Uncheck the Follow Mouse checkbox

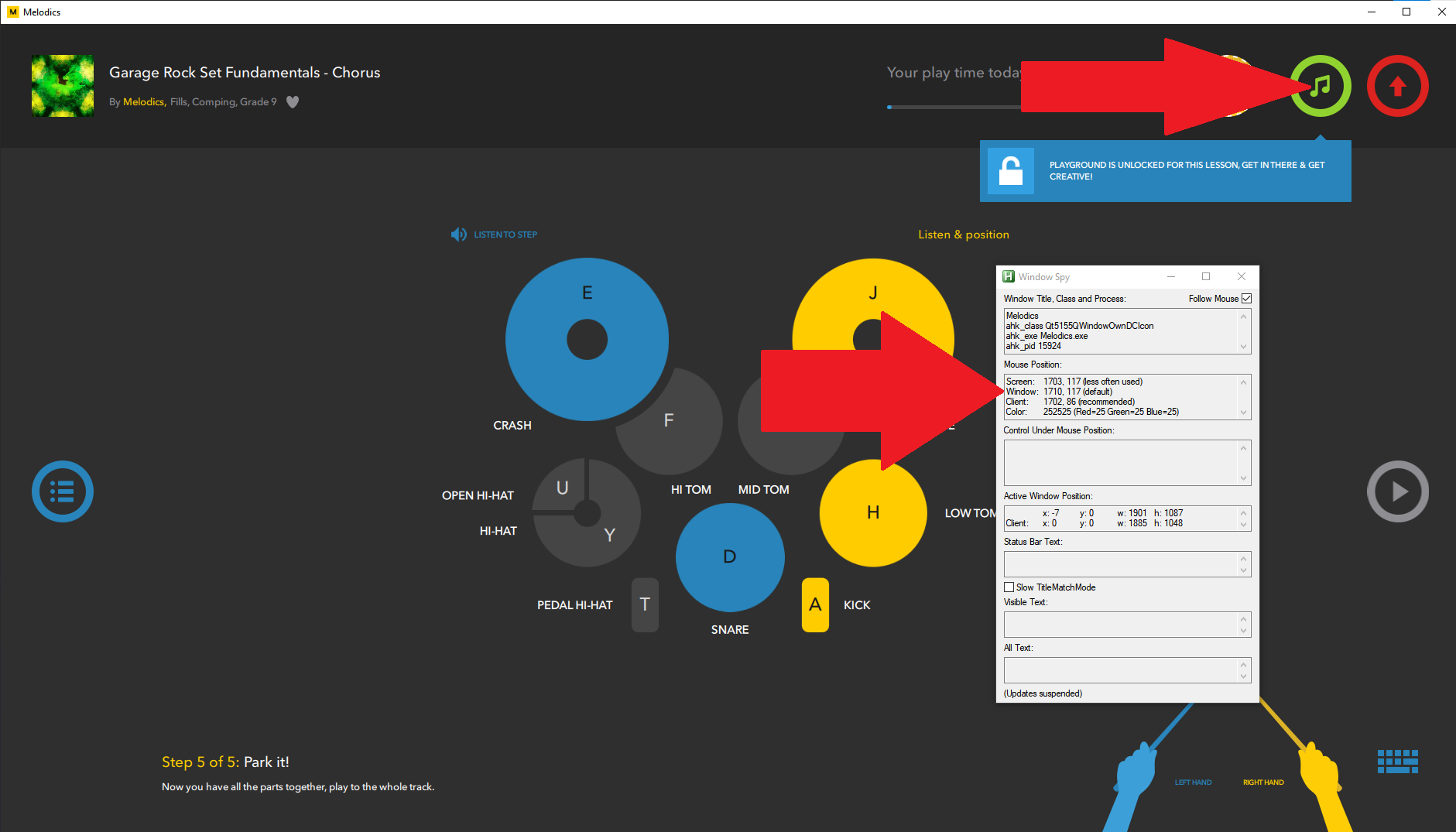click(1246, 299)
